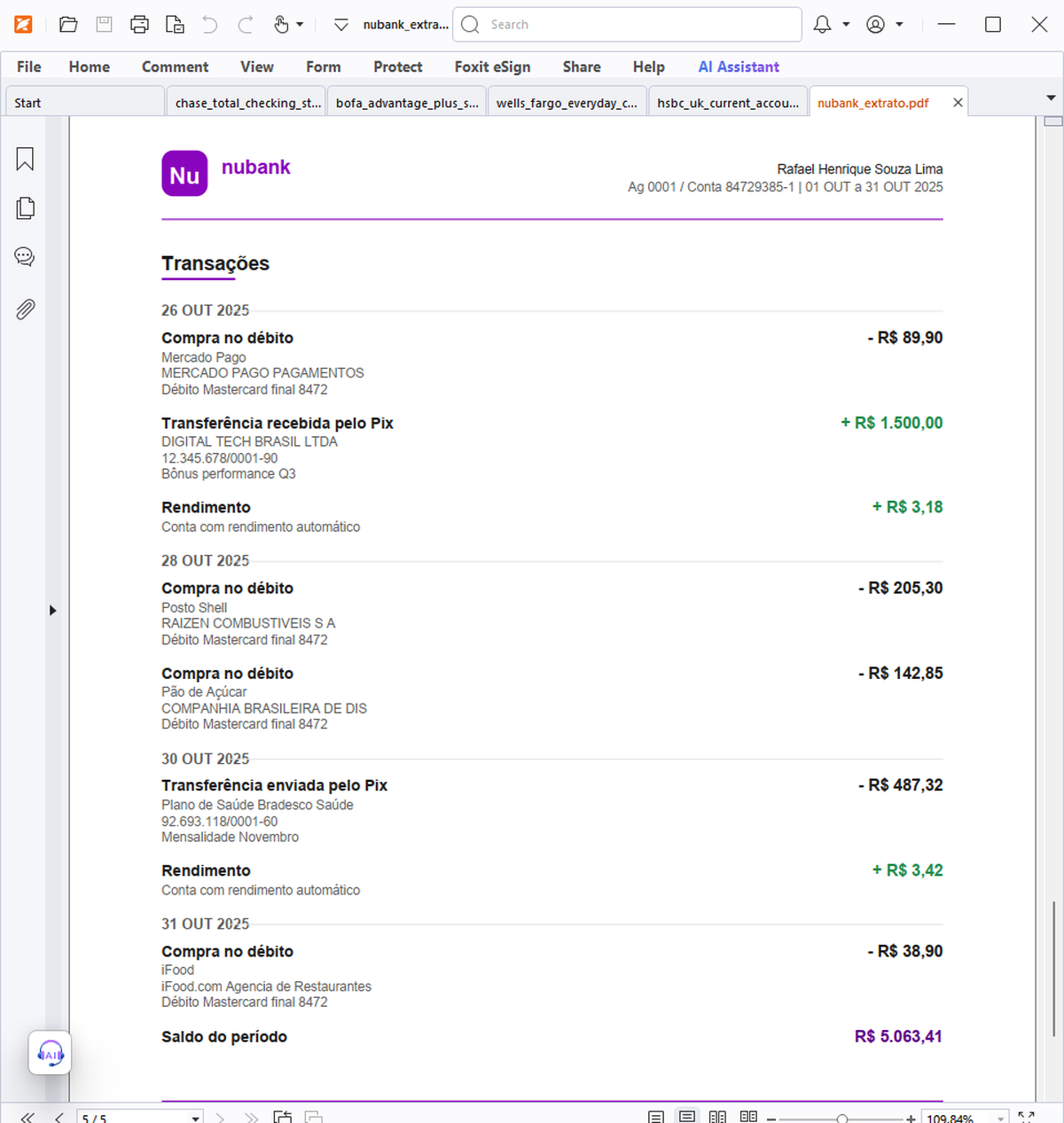
Task: Click into the Search field
Action: [x=627, y=25]
